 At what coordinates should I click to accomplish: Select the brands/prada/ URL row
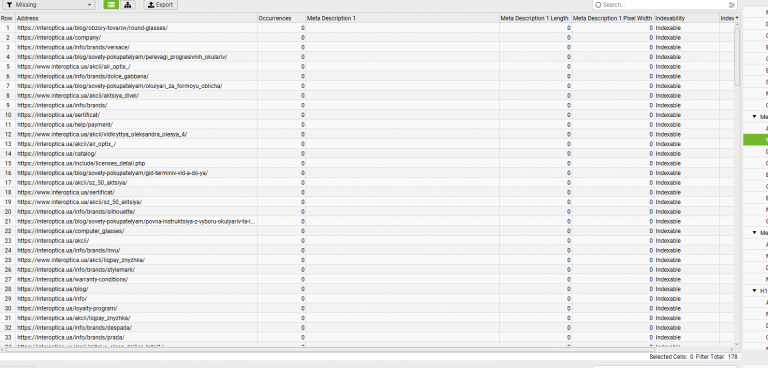coord(71,337)
